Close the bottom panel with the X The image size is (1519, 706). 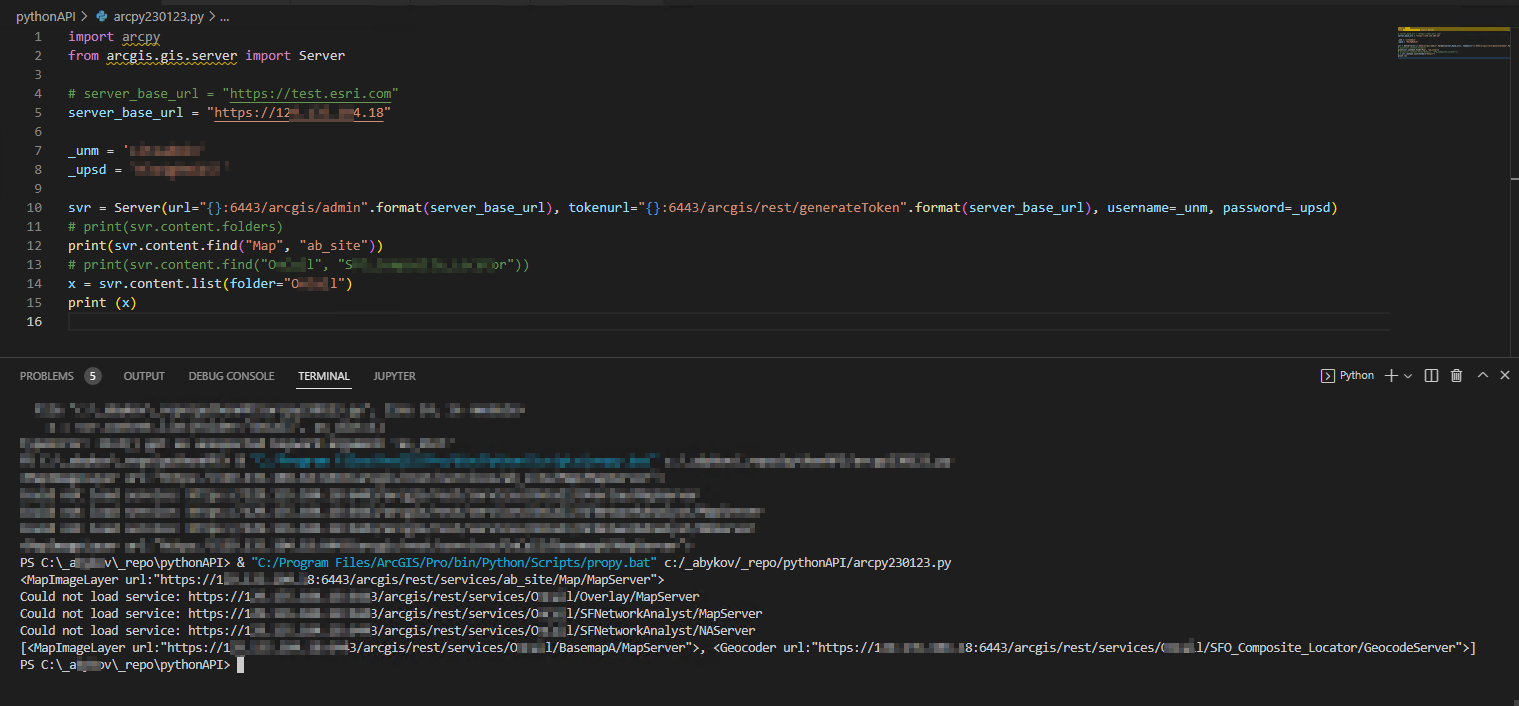click(x=1505, y=376)
